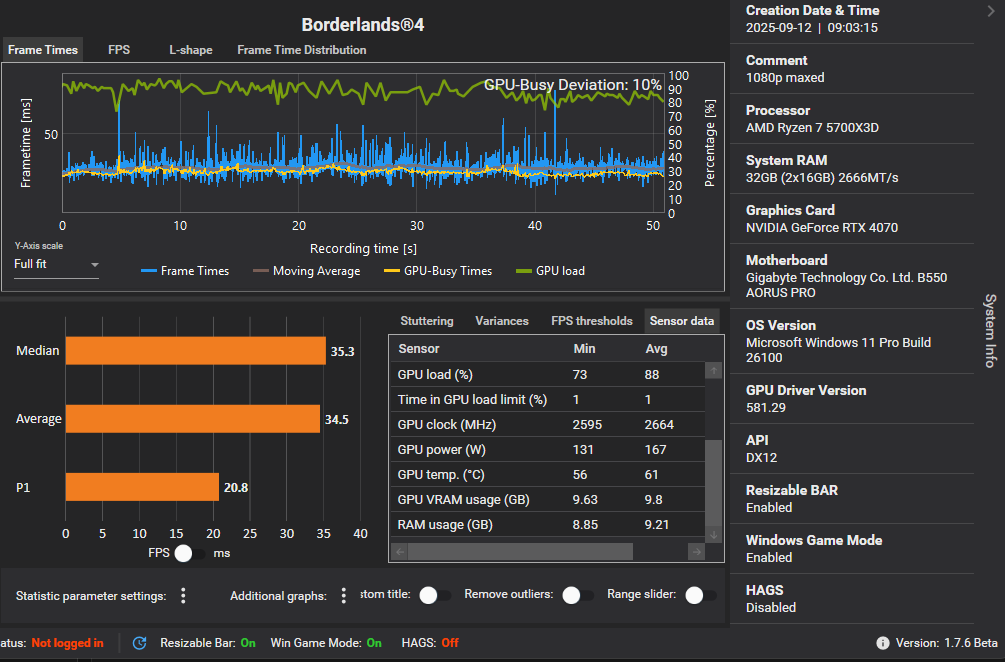Click the sensor table horizontal scrollbar
This screenshot has width=1005, height=662.
[x=520, y=551]
